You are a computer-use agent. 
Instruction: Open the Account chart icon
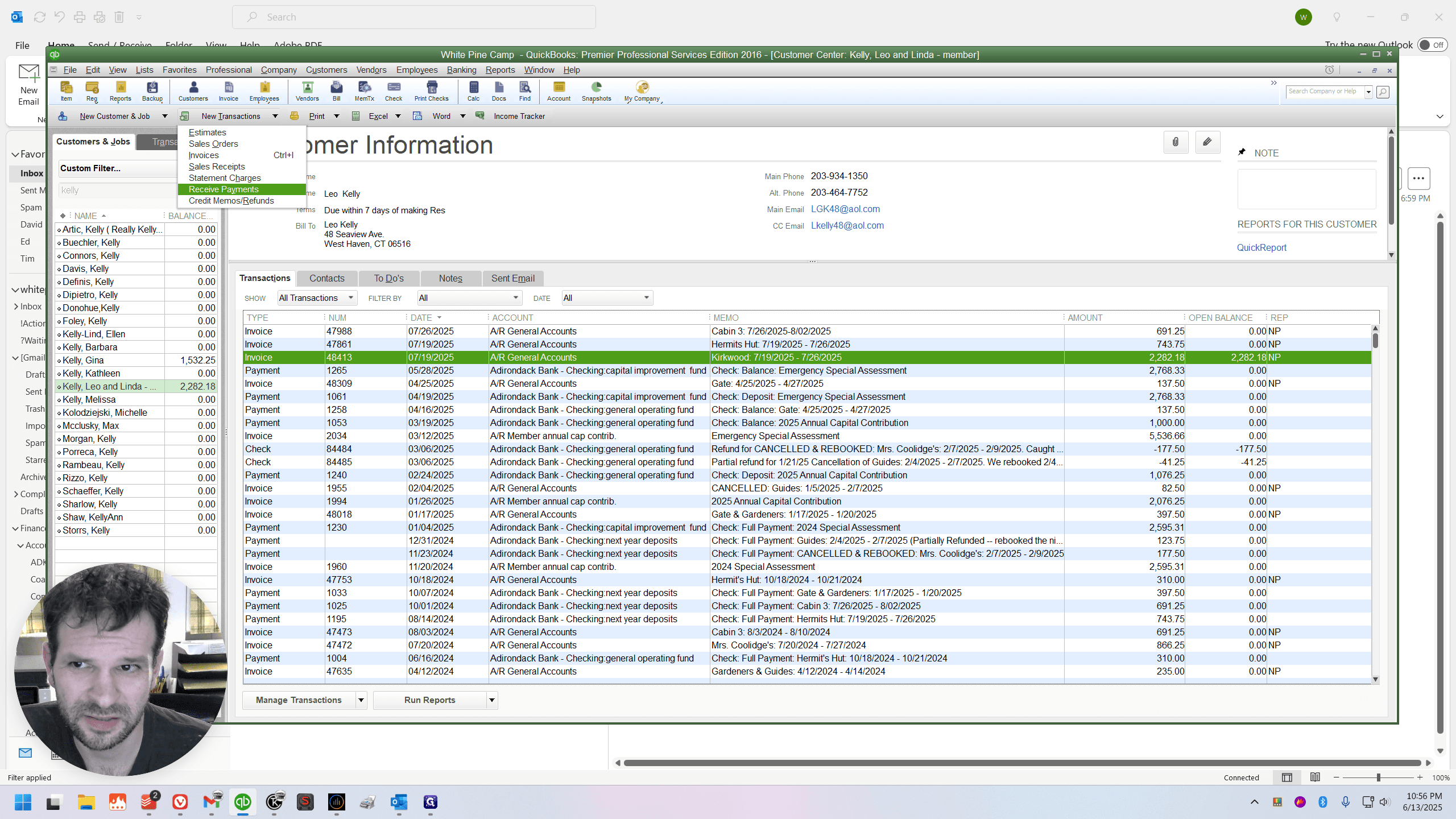coord(559,91)
